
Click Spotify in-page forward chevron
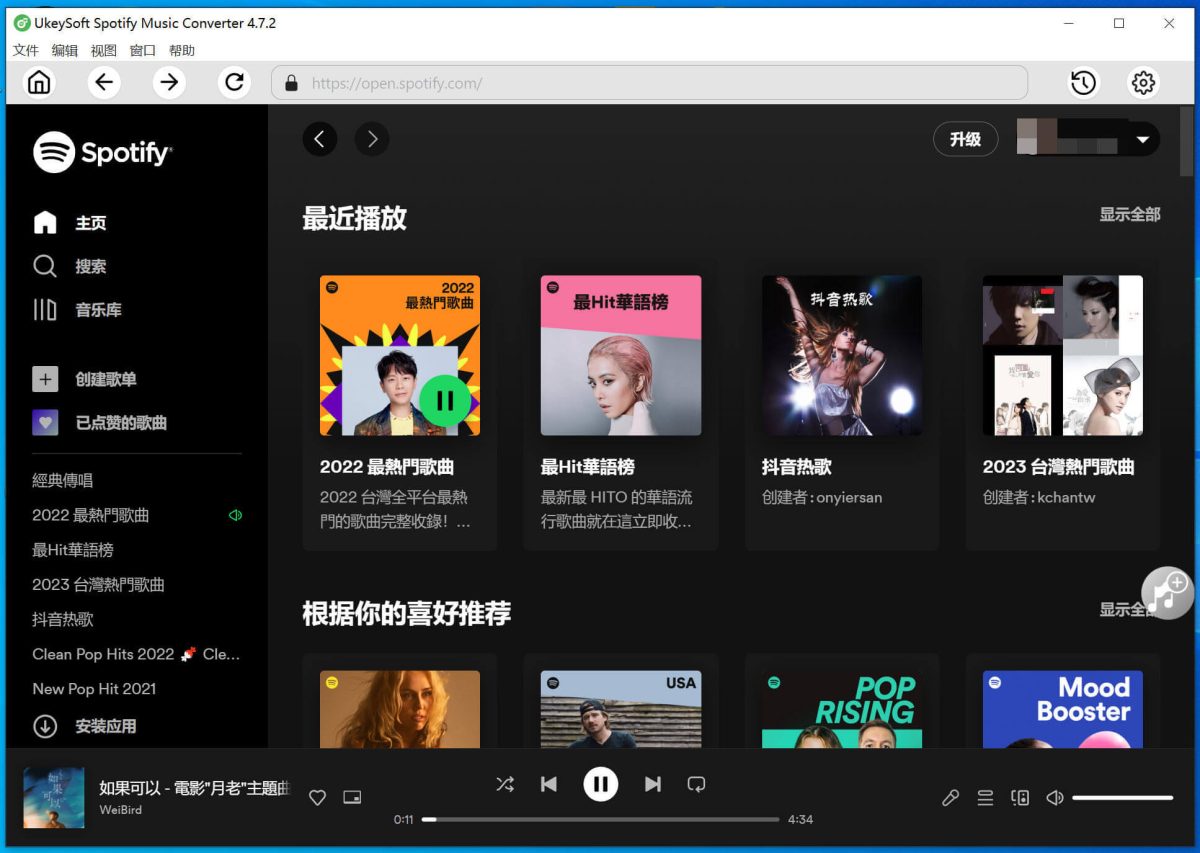coord(372,139)
